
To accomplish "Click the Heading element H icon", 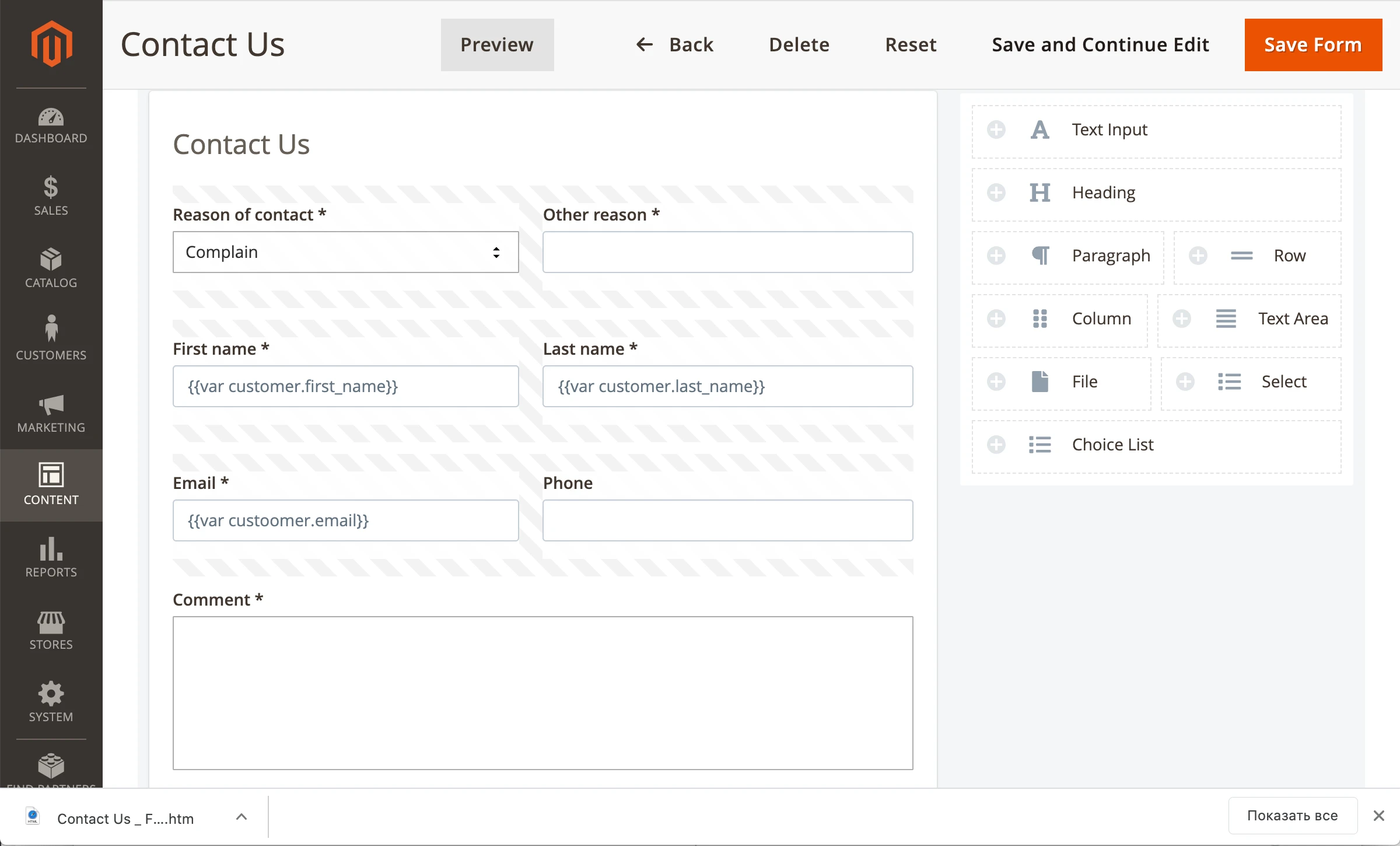I will click(1039, 193).
